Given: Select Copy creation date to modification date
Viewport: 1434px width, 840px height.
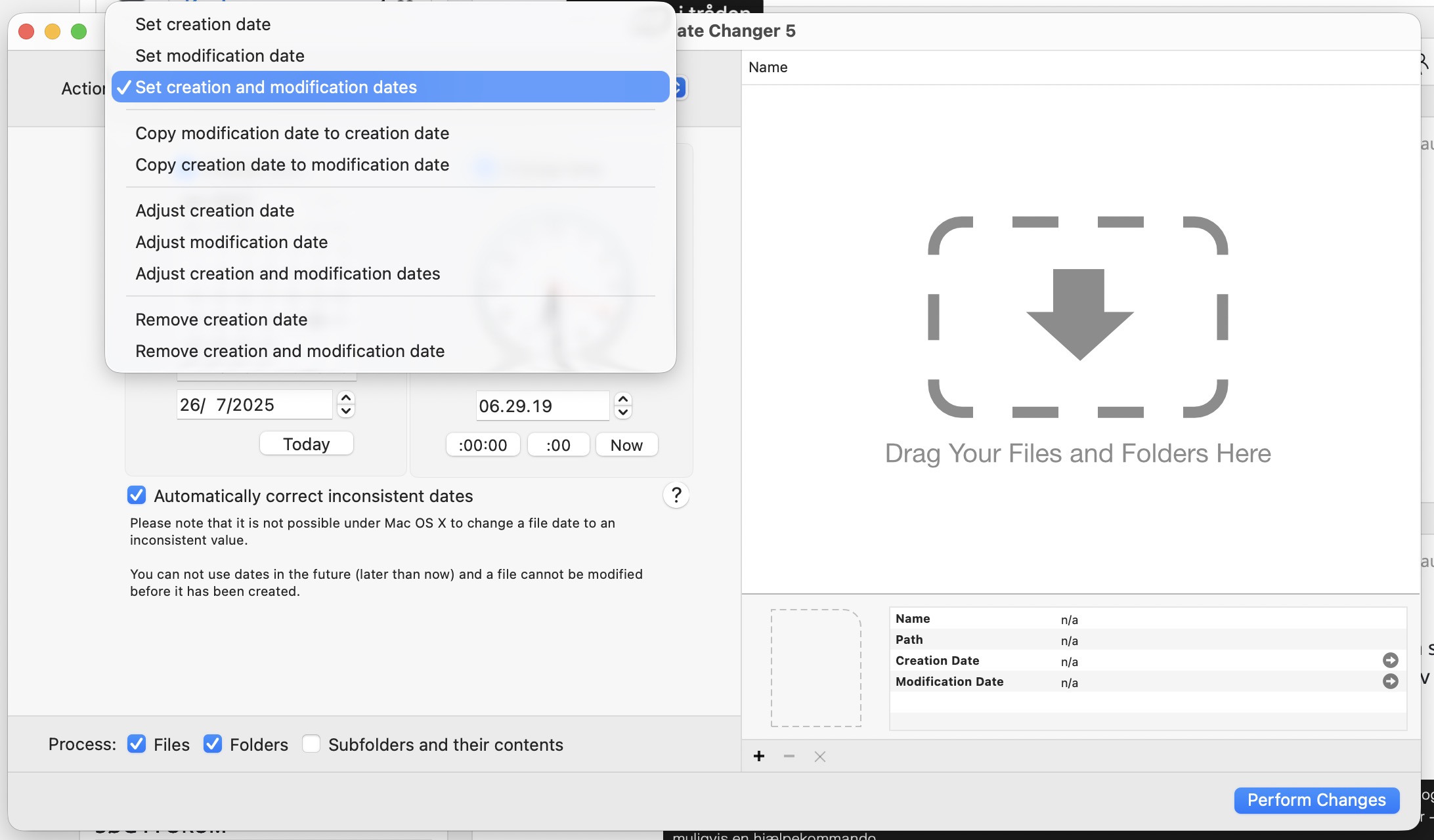Looking at the screenshot, I should click(x=292, y=165).
